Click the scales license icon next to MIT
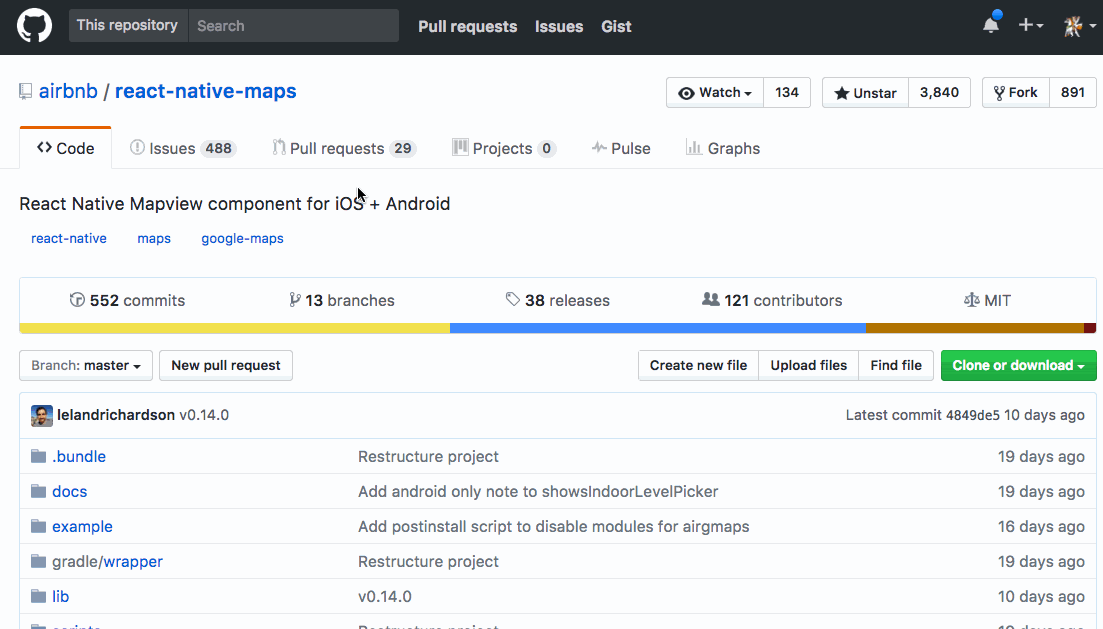 971,300
